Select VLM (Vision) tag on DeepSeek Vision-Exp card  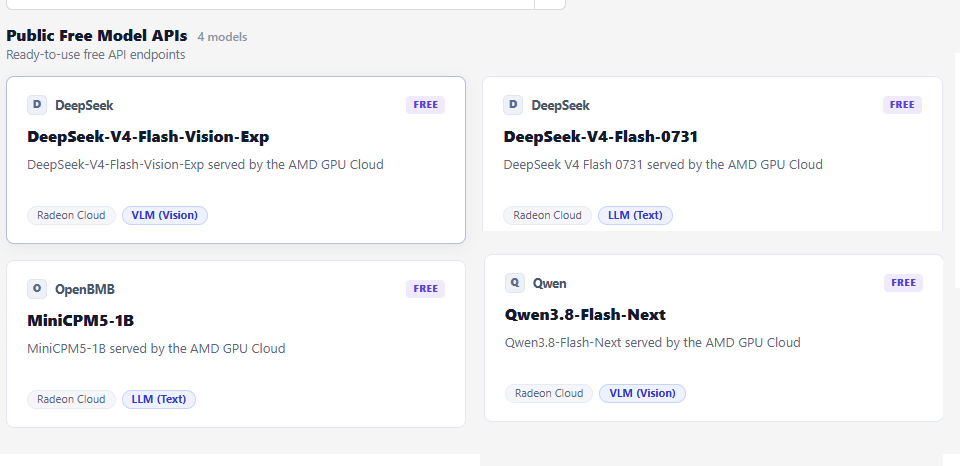165,216
